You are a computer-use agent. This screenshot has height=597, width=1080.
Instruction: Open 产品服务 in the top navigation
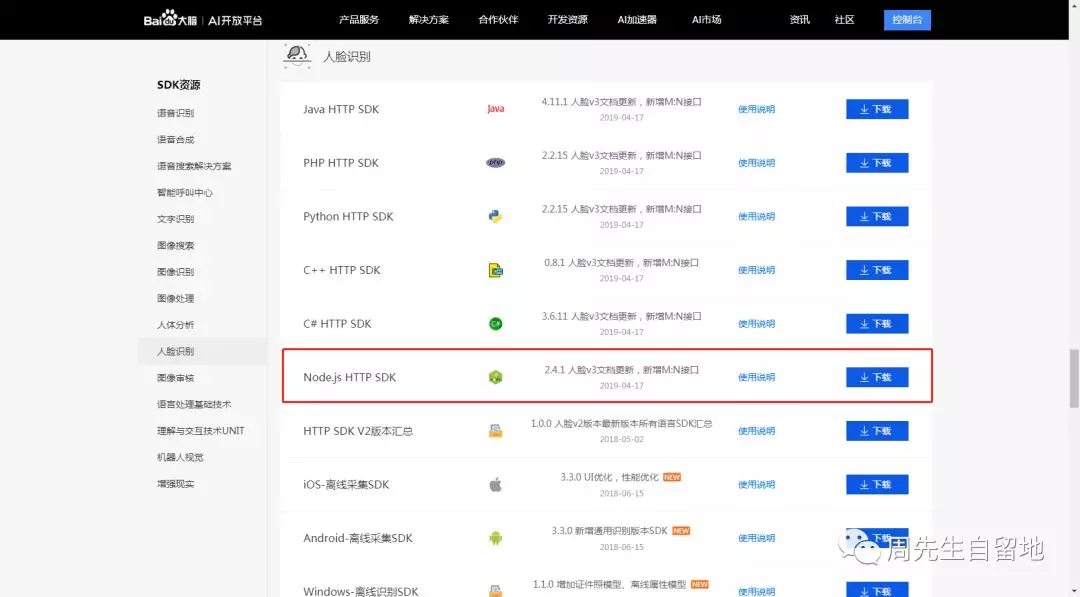coord(359,19)
